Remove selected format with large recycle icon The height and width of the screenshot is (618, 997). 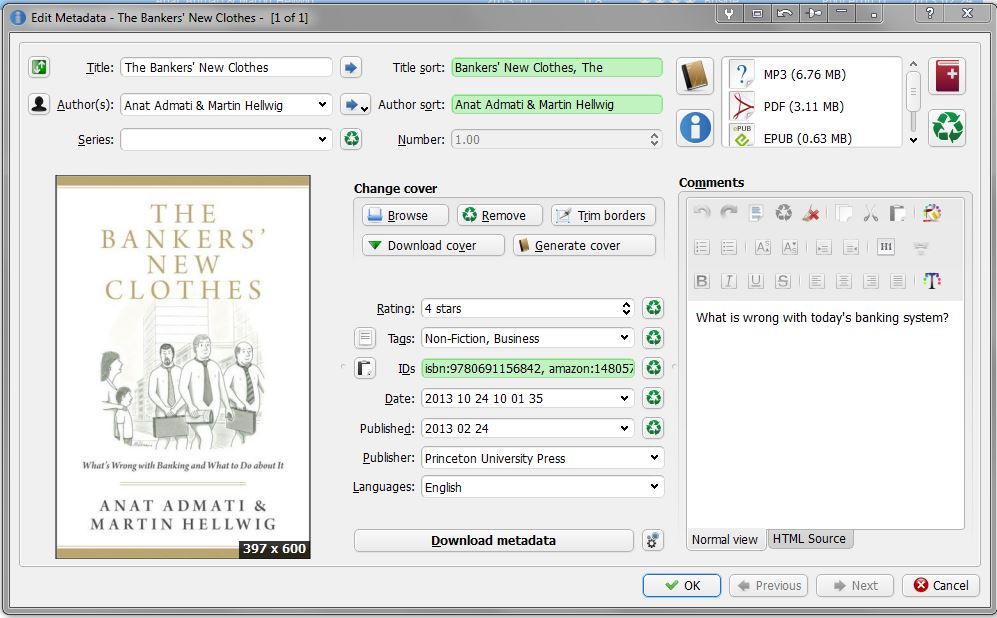947,127
